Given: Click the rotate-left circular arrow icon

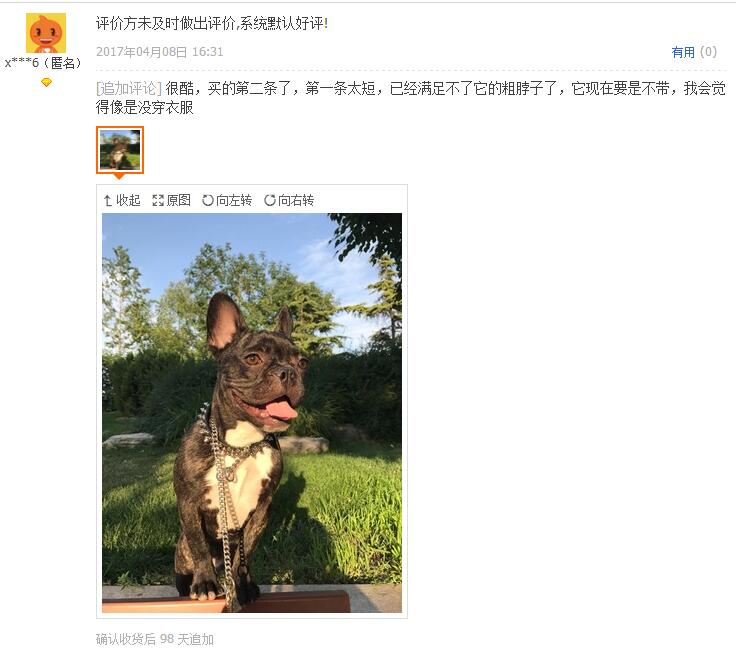Looking at the screenshot, I should [208, 201].
